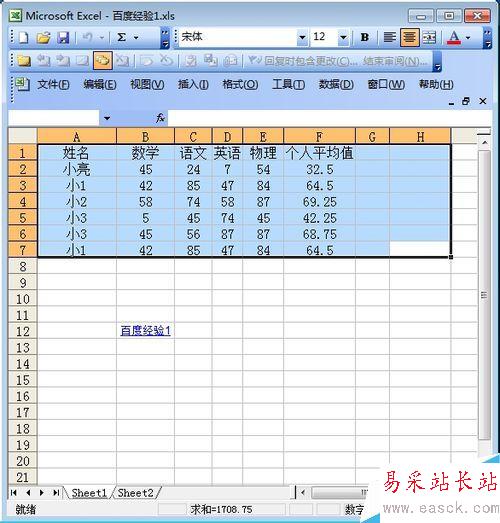Open the 格式(O) menu
The height and width of the screenshot is (523, 500).
coord(240,85)
